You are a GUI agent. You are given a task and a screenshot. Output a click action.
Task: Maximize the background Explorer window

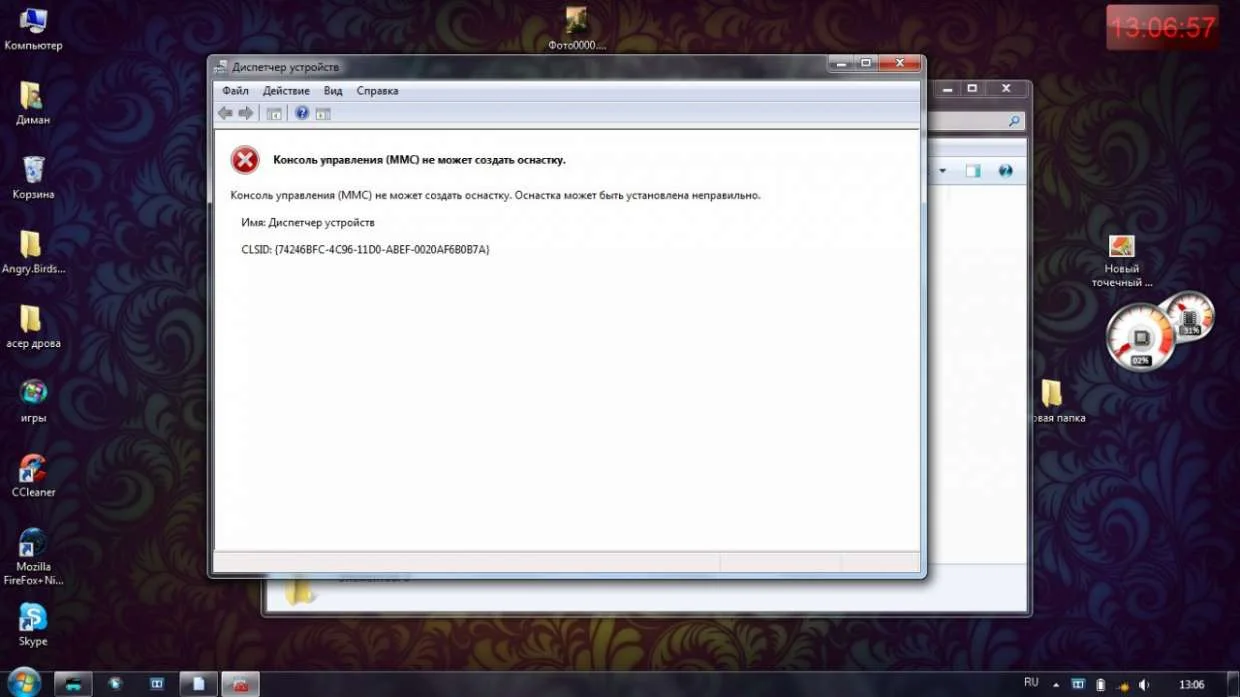tap(972, 89)
